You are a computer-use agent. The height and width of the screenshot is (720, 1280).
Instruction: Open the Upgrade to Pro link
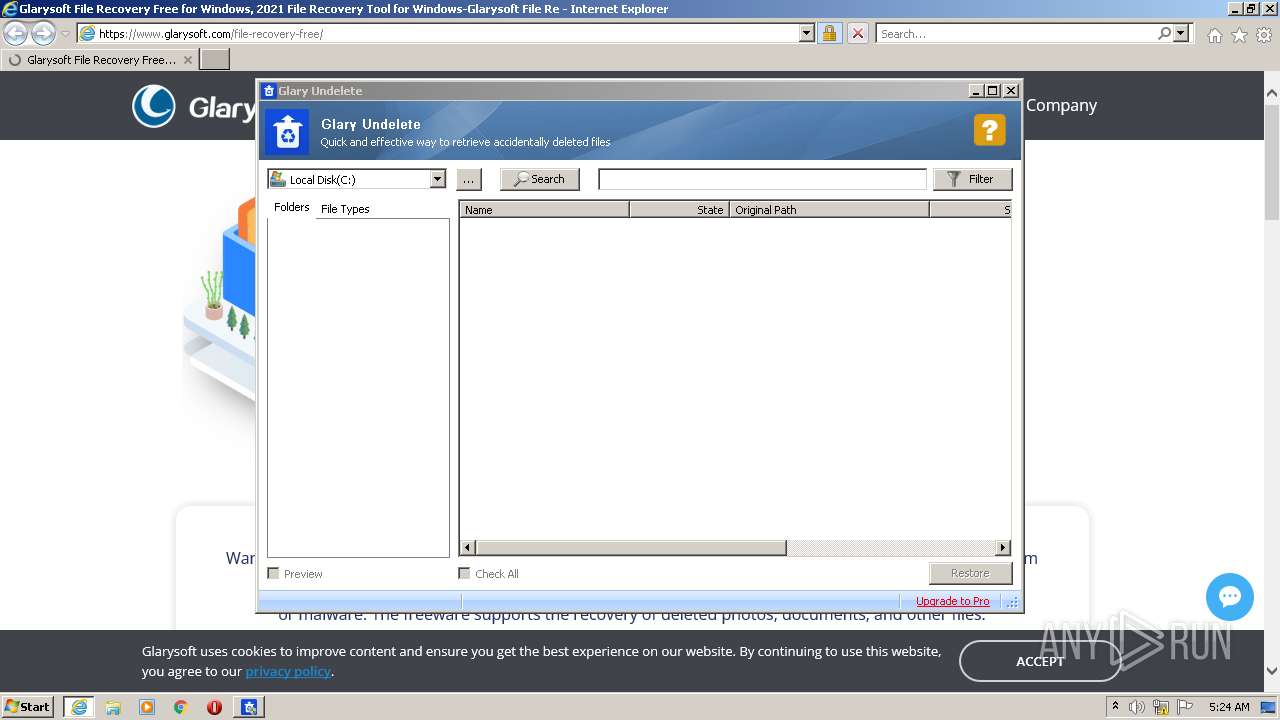(x=953, y=601)
